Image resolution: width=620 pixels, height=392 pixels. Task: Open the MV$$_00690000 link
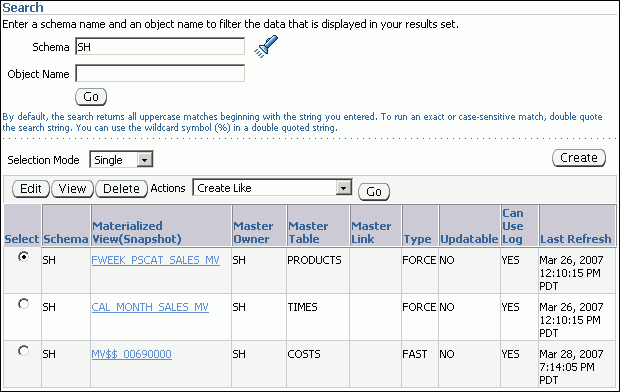[x=131, y=354]
